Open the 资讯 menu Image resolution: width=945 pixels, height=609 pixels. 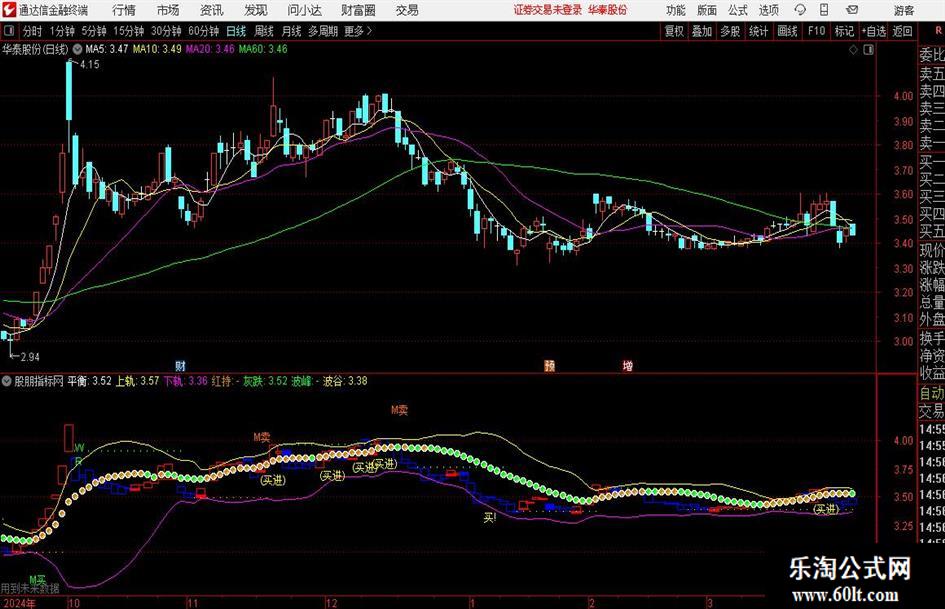212,10
